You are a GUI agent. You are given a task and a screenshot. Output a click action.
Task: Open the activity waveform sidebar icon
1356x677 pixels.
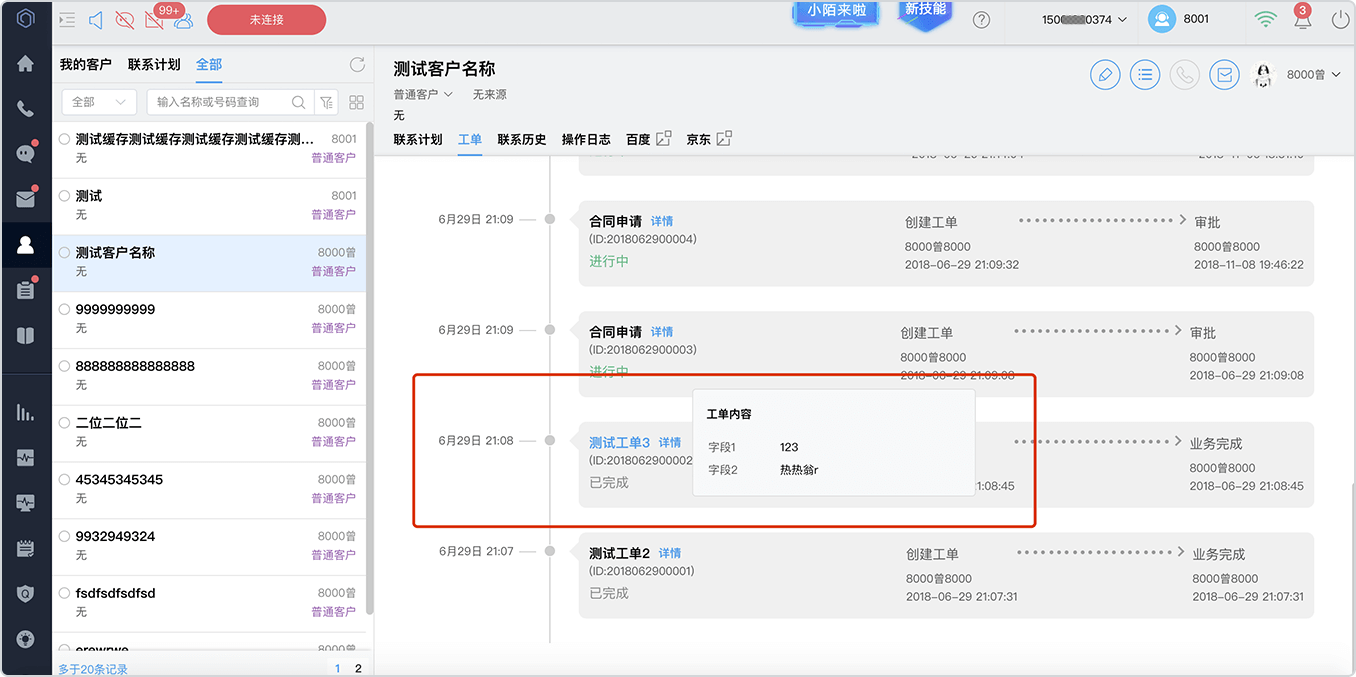25,458
